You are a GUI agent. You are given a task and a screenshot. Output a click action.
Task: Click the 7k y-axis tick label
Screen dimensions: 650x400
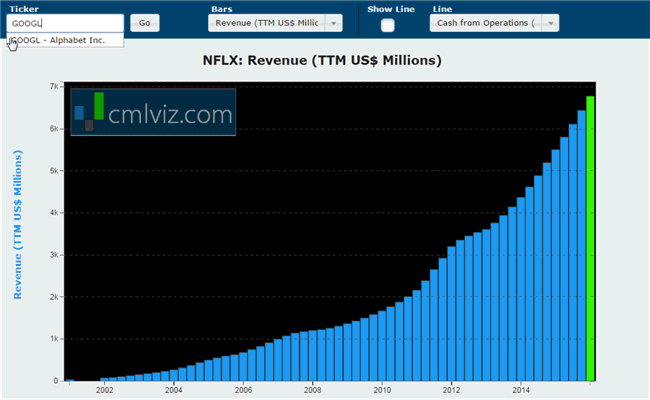click(x=54, y=86)
